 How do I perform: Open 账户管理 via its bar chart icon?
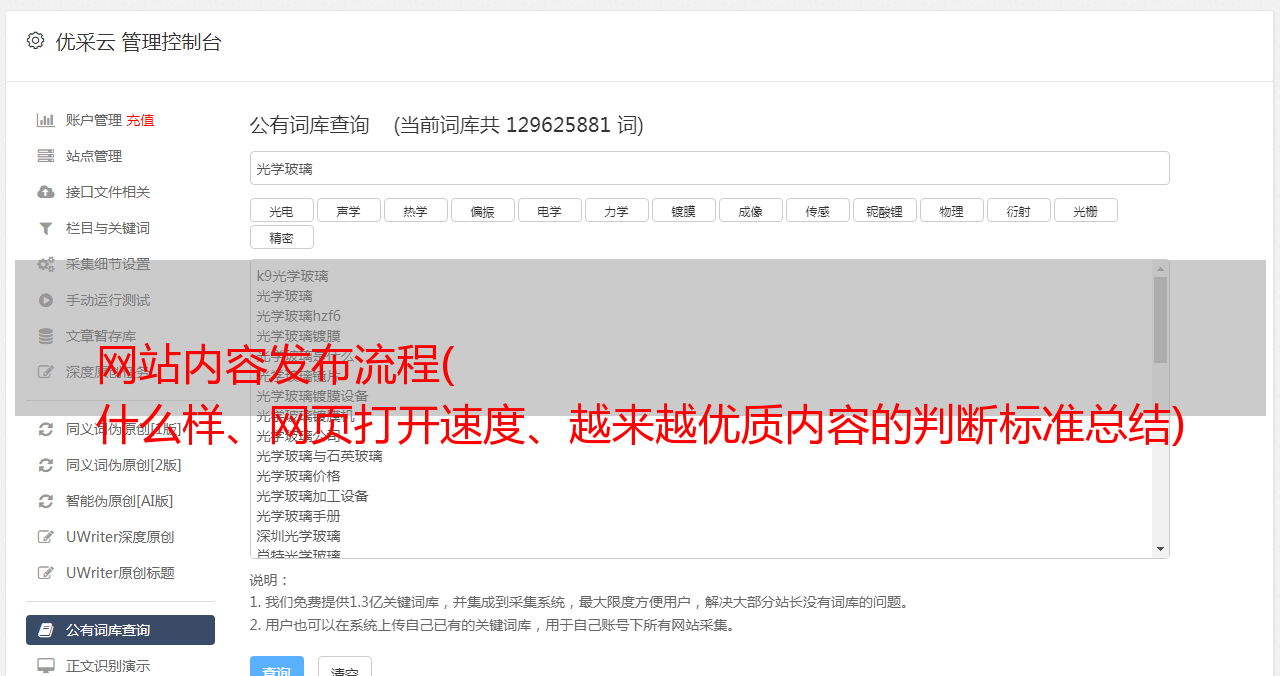[45, 120]
